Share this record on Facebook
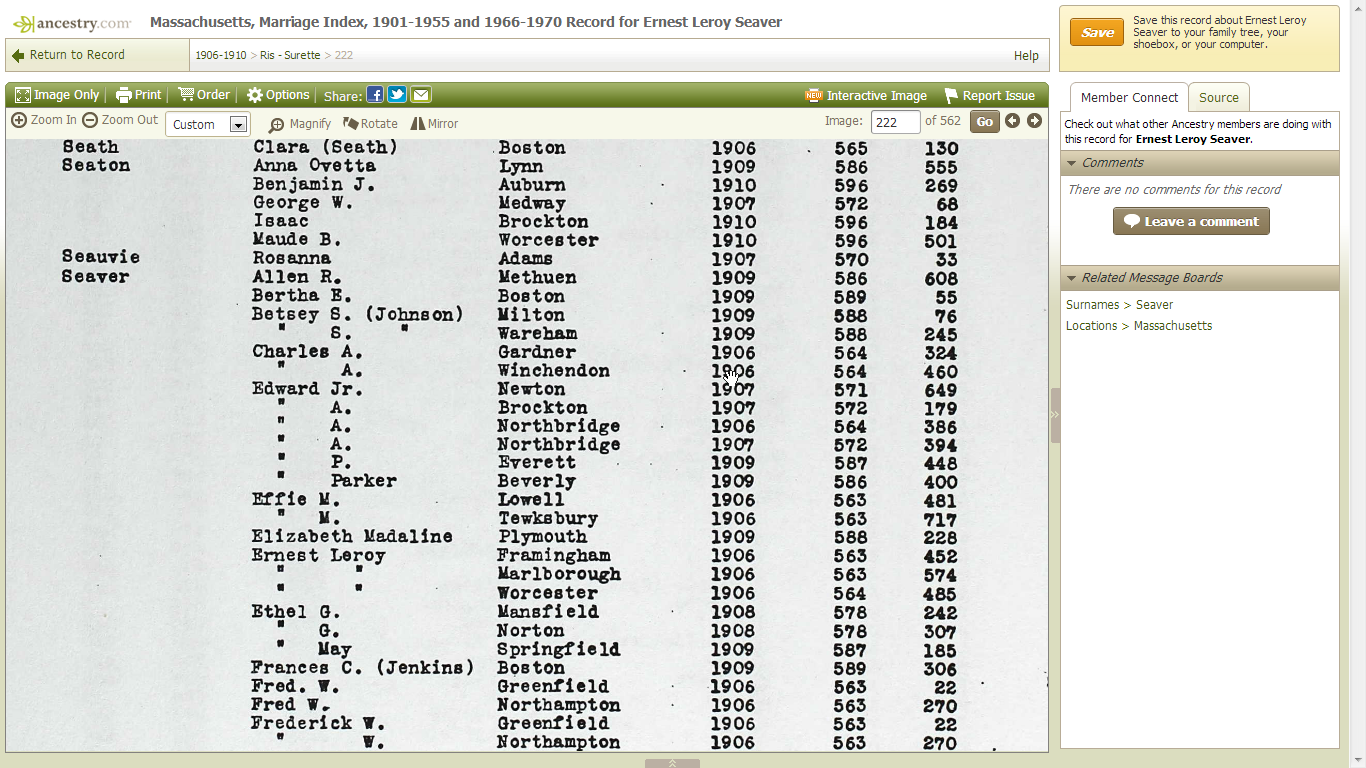The width and height of the screenshot is (1366, 768). coord(375,94)
